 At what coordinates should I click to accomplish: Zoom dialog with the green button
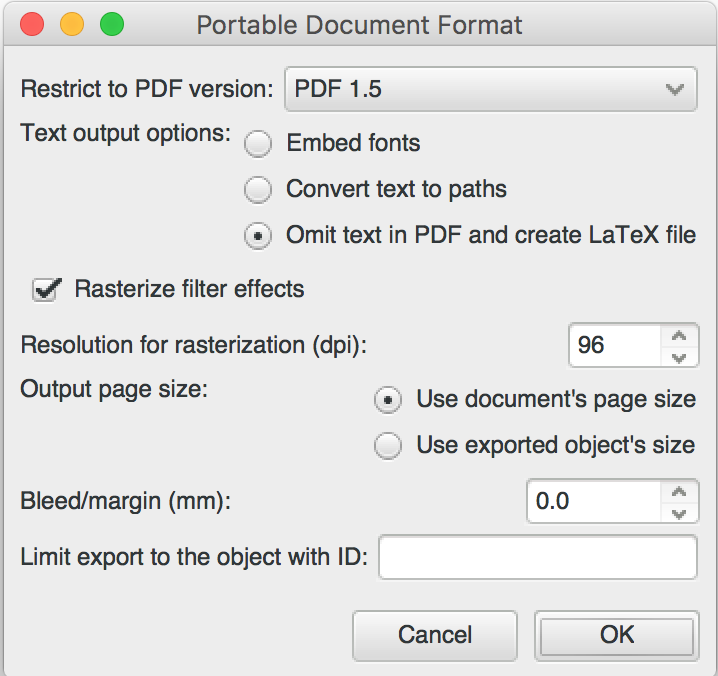(112, 24)
